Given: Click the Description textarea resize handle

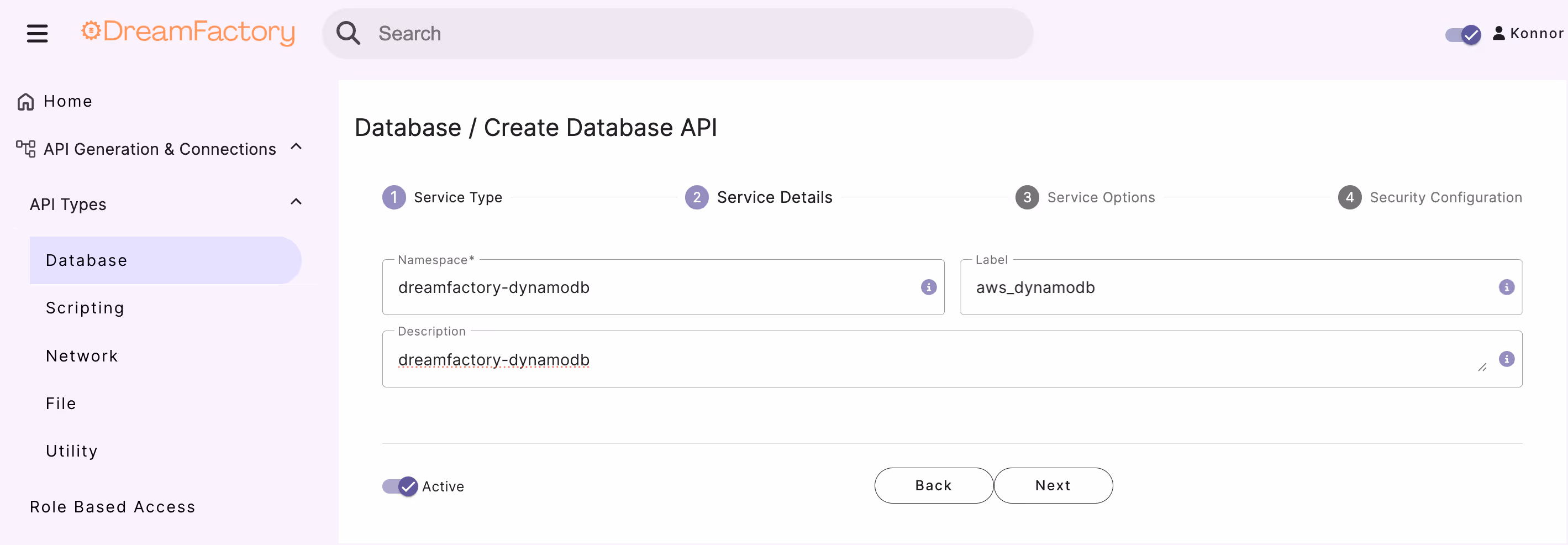Looking at the screenshot, I should (x=1482, y=367).
